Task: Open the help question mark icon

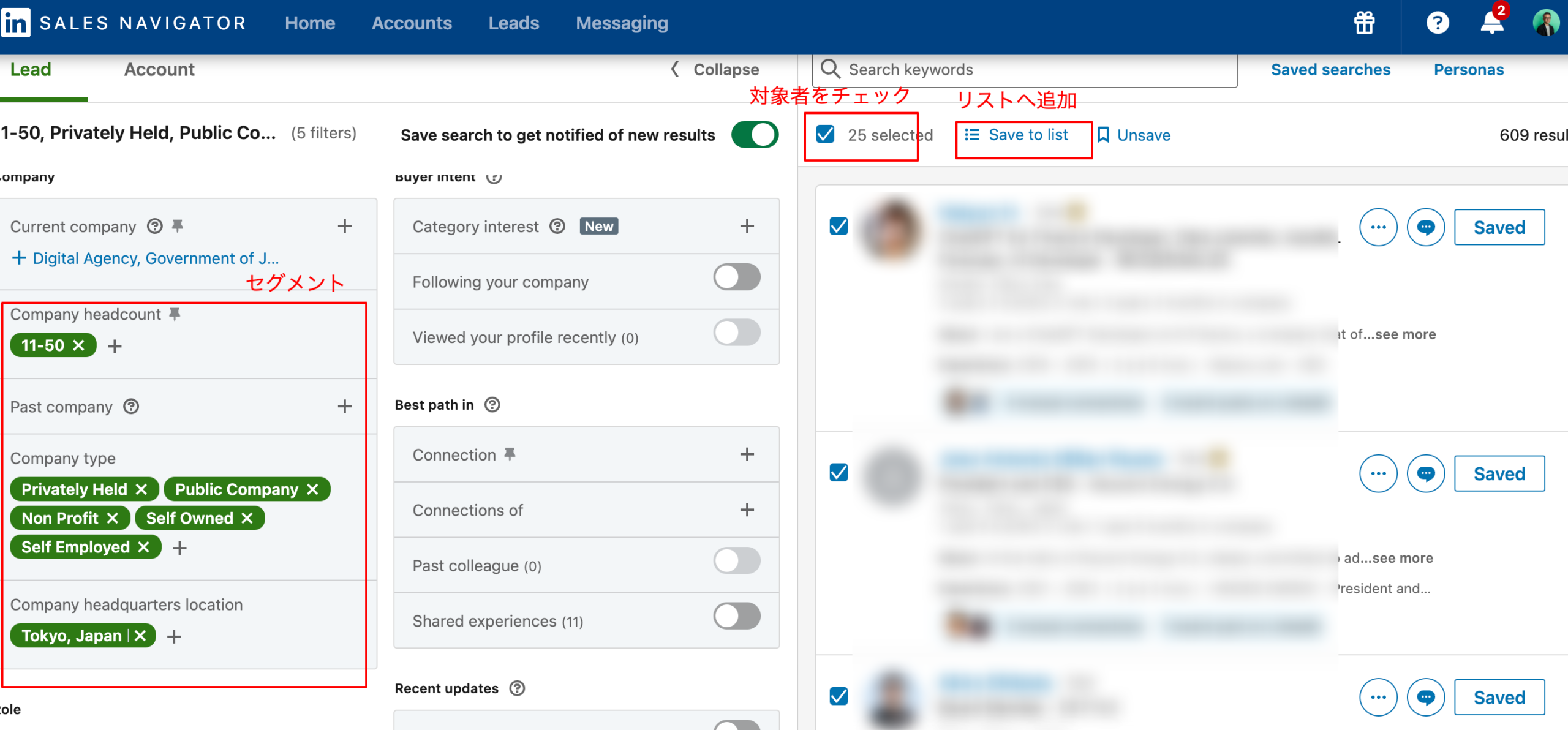Action: [1437, 23]
